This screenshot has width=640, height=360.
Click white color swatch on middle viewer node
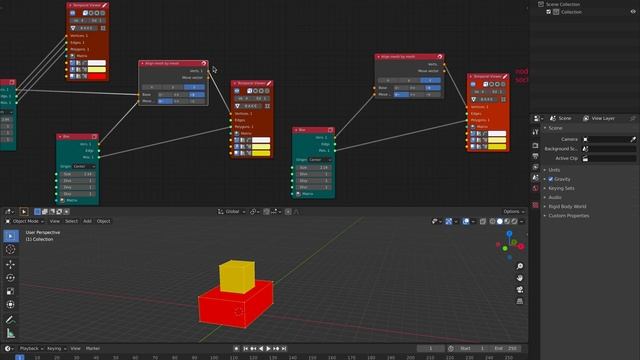[x=261, y=140]
